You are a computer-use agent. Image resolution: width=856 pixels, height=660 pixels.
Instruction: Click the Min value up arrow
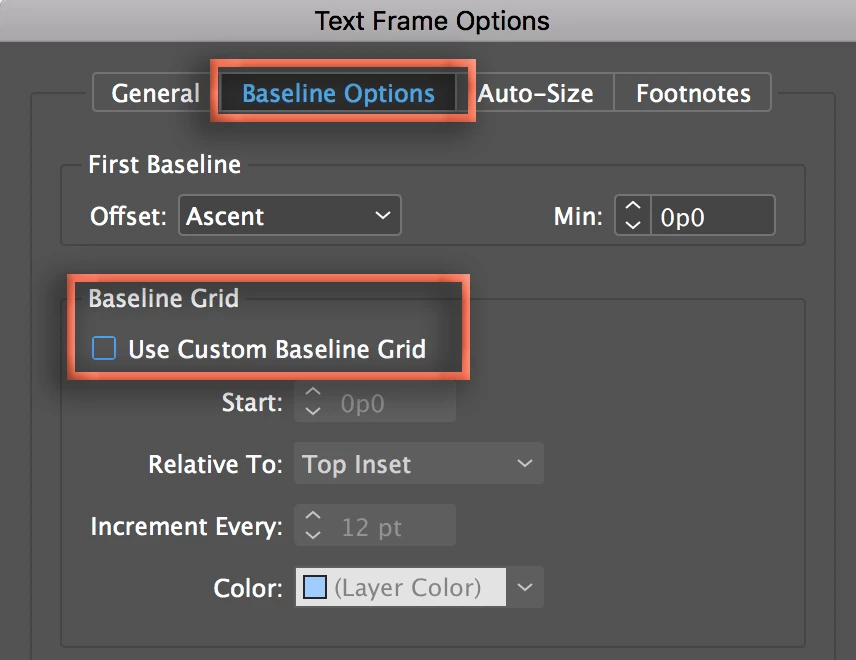coord(632,208)
